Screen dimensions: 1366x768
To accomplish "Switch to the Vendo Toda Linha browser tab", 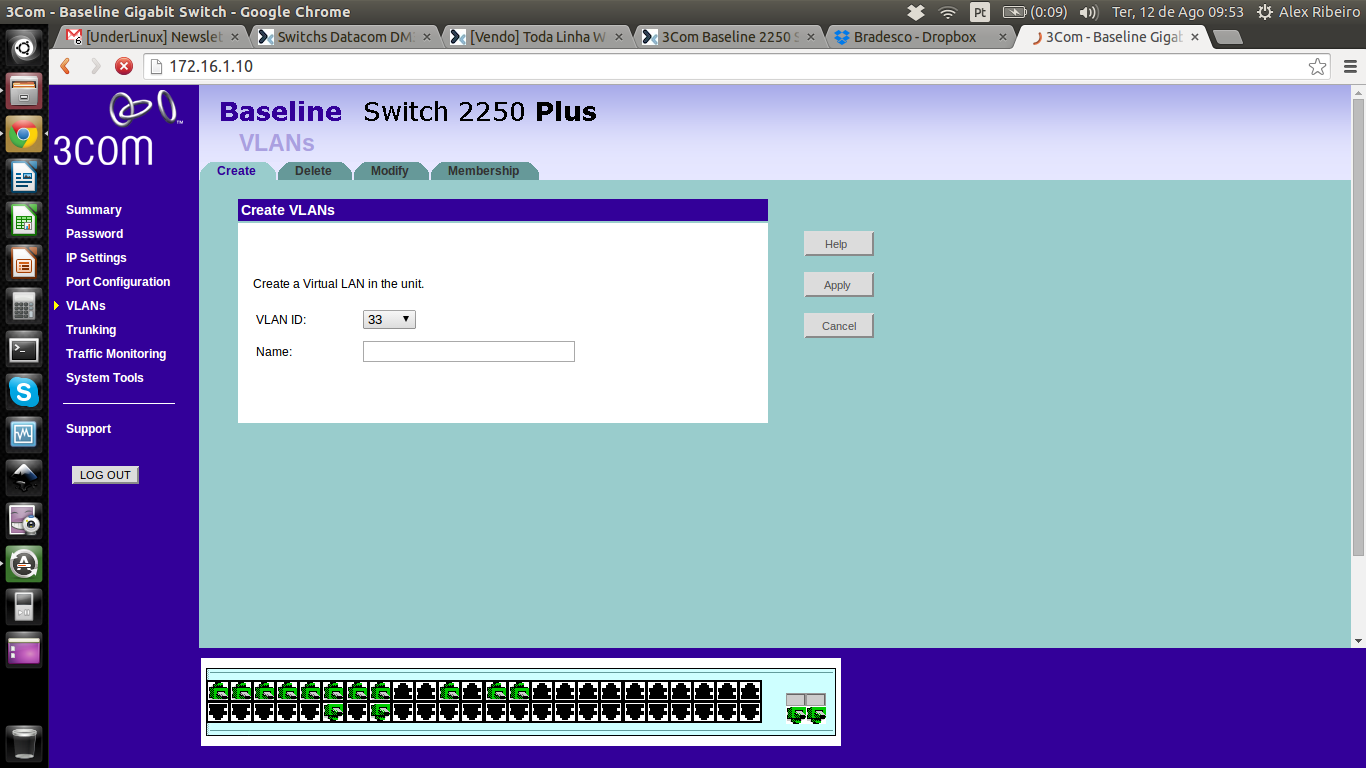I will coord(538,37).
